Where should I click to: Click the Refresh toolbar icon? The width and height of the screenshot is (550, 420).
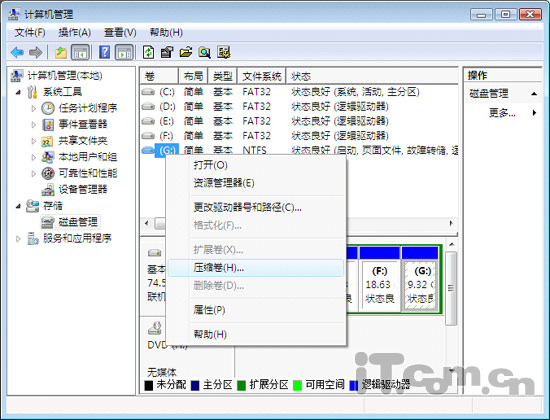[148, 53]
